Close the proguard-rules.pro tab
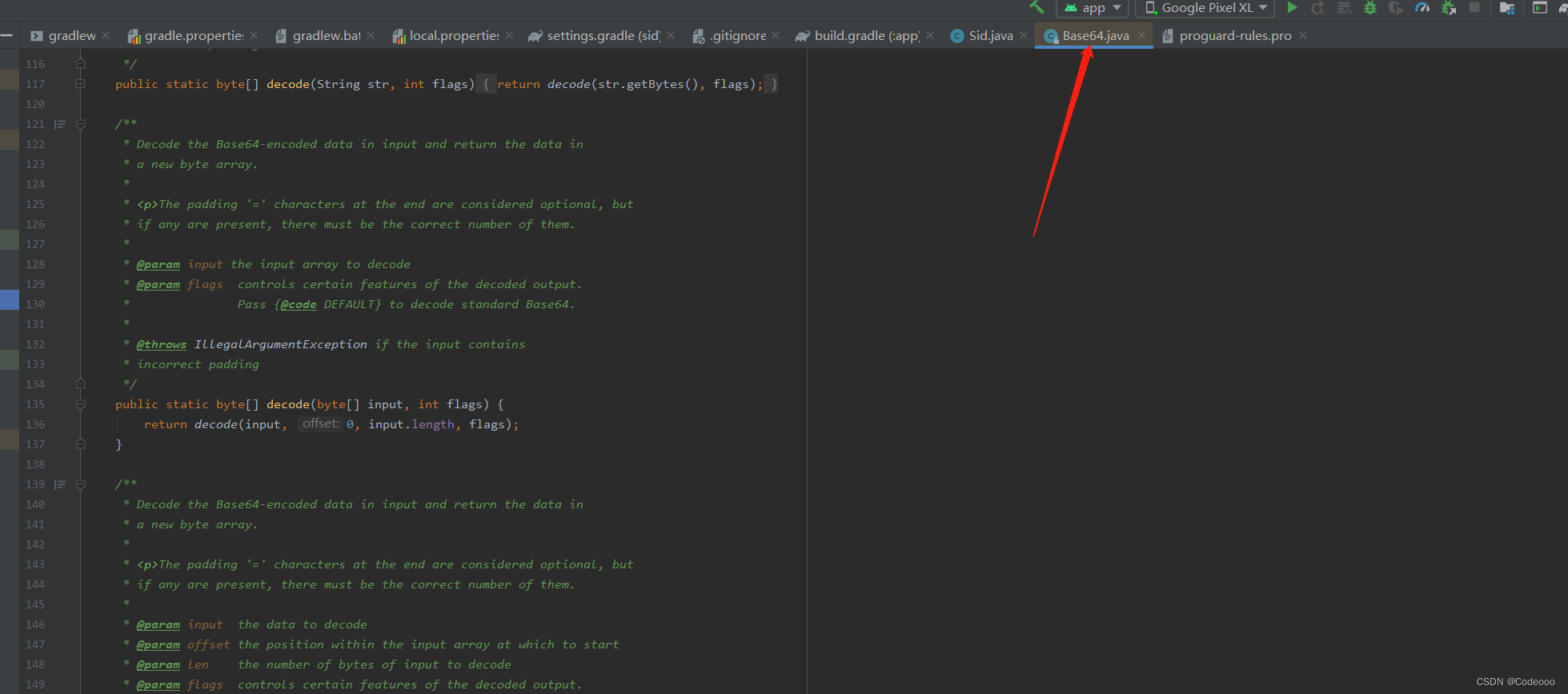1568x694 pixels. [1303, 35]
